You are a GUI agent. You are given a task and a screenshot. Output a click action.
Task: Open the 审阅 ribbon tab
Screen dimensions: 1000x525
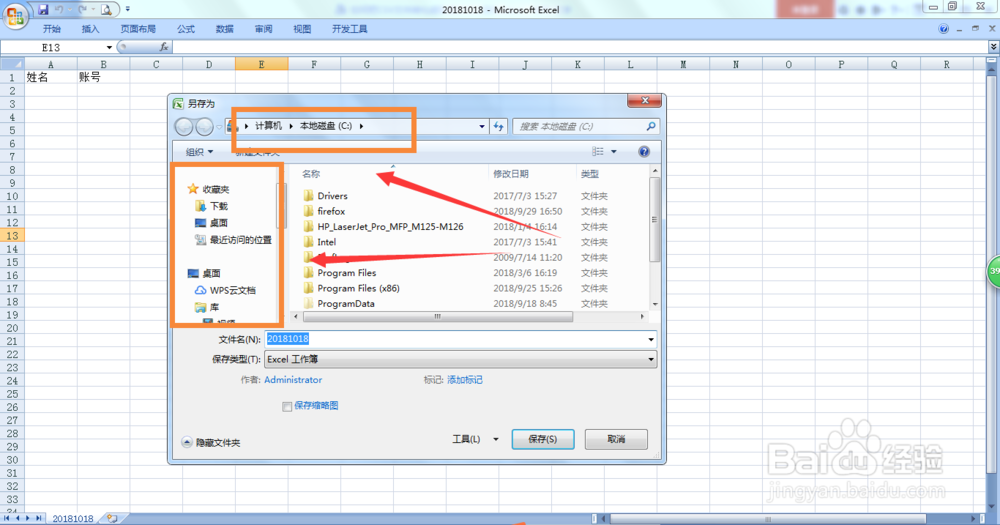coord(263,29)
